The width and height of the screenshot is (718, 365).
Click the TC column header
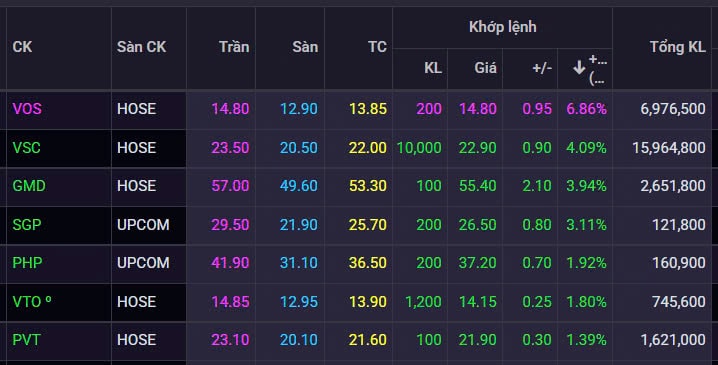point(377,47)
